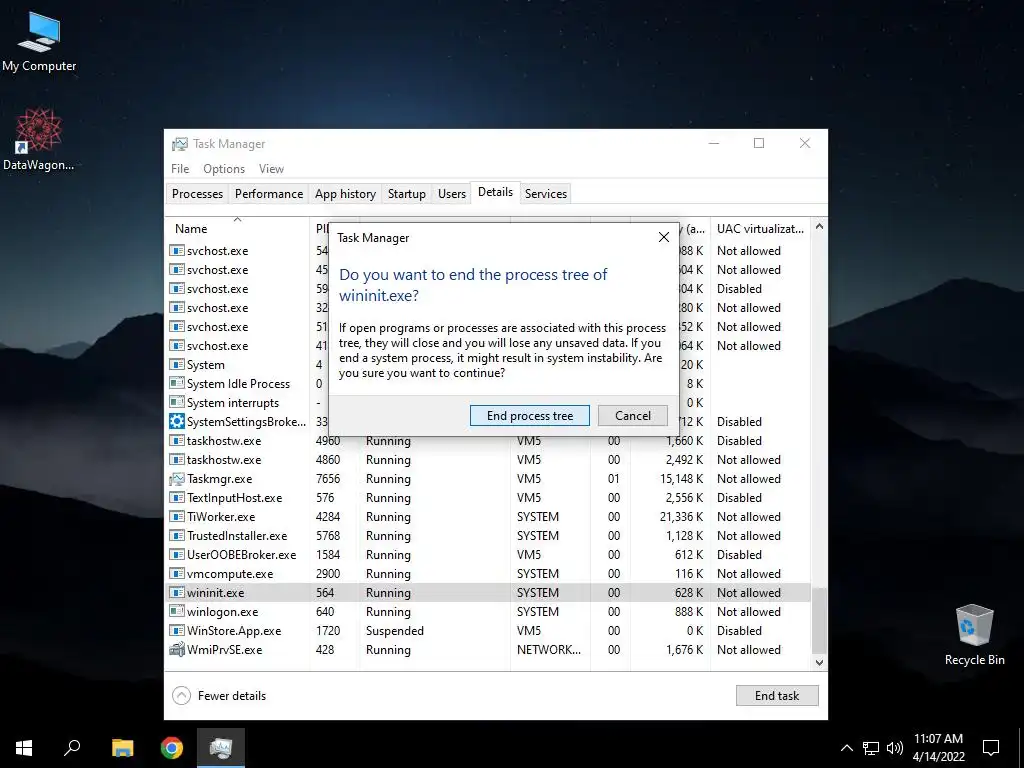The image size is (1024, 768).
Task: Click the TrustedInstaller.exe process icon
Action: click(176, 536)
